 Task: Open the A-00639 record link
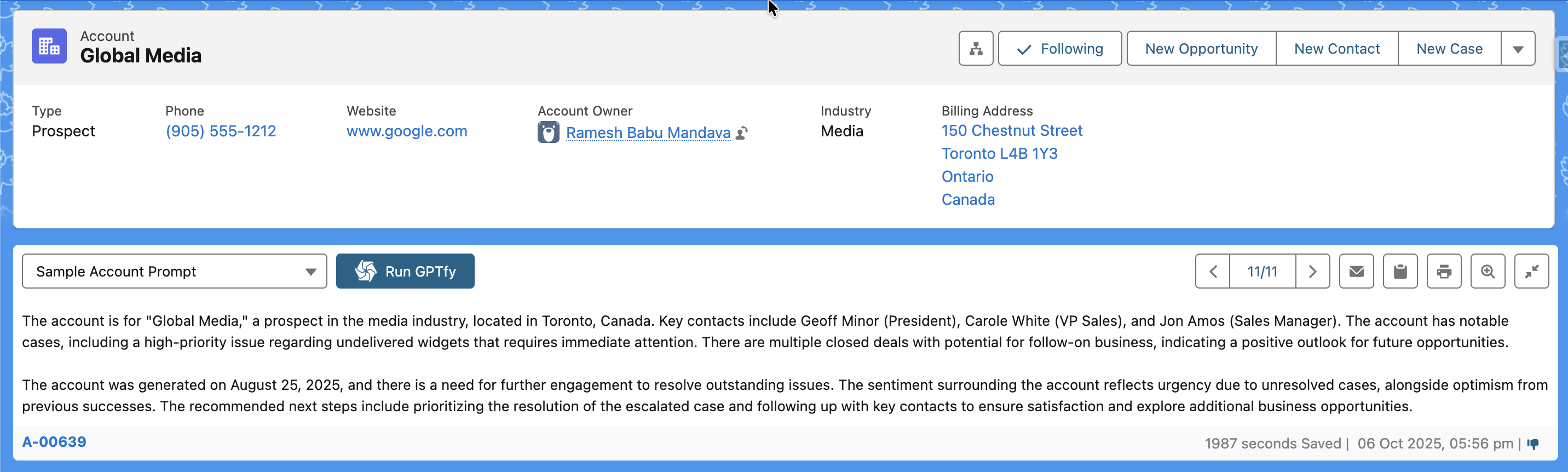[54, 441]
